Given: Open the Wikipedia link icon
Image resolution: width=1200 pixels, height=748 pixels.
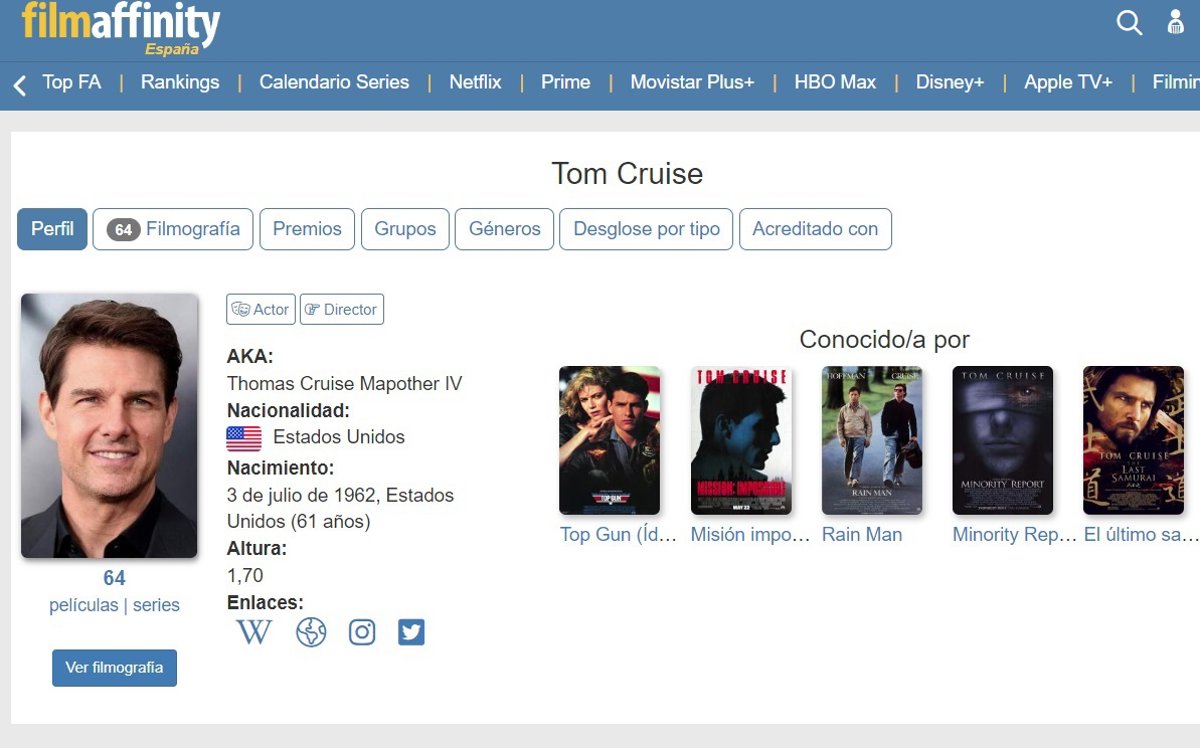Looking at the screenshot, I should [254, 632].
